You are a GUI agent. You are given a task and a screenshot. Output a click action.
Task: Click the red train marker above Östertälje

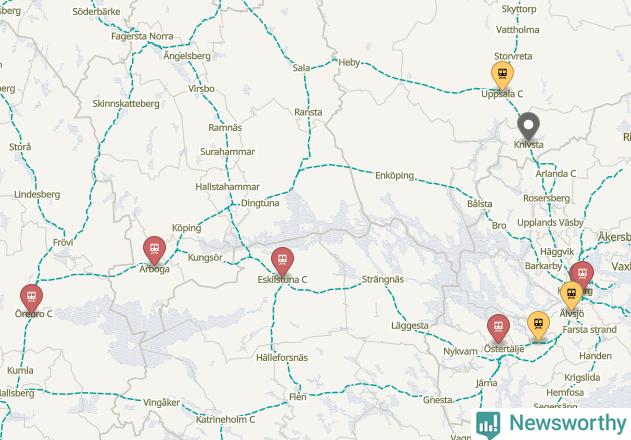click(499, 328)
